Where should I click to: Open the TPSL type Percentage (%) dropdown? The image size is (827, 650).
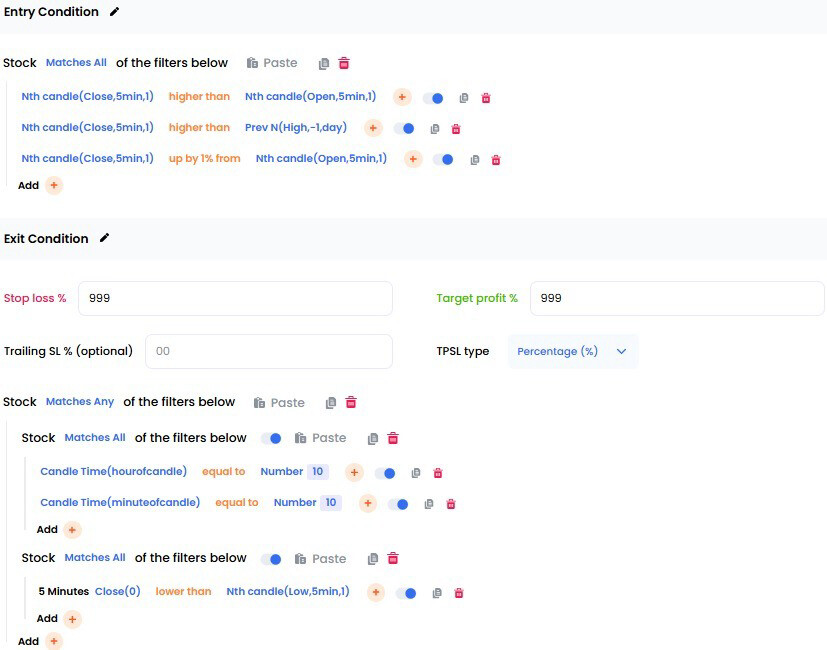point(573,351)
